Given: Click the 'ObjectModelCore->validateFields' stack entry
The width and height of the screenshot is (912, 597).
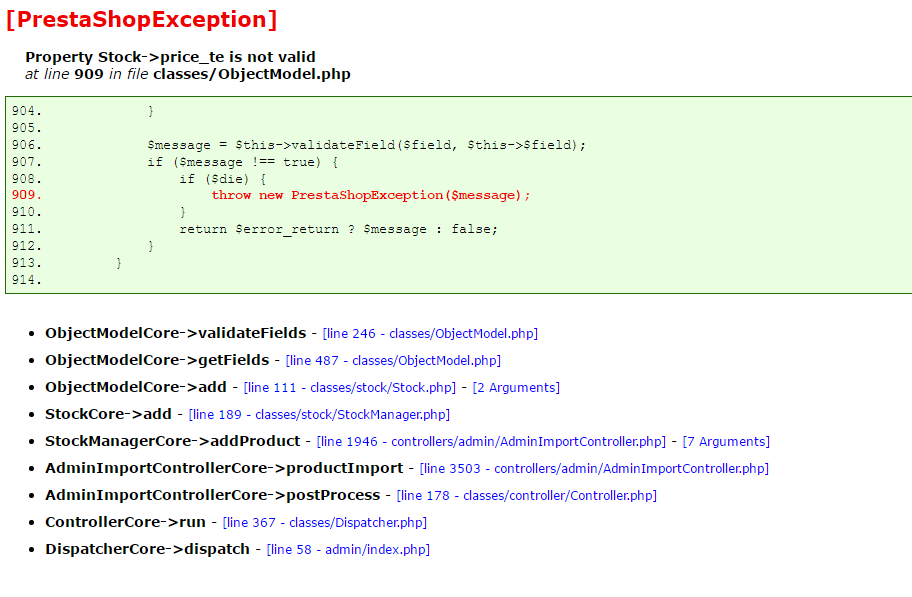Looking at the screenshot, I should [x=176, y=333].
